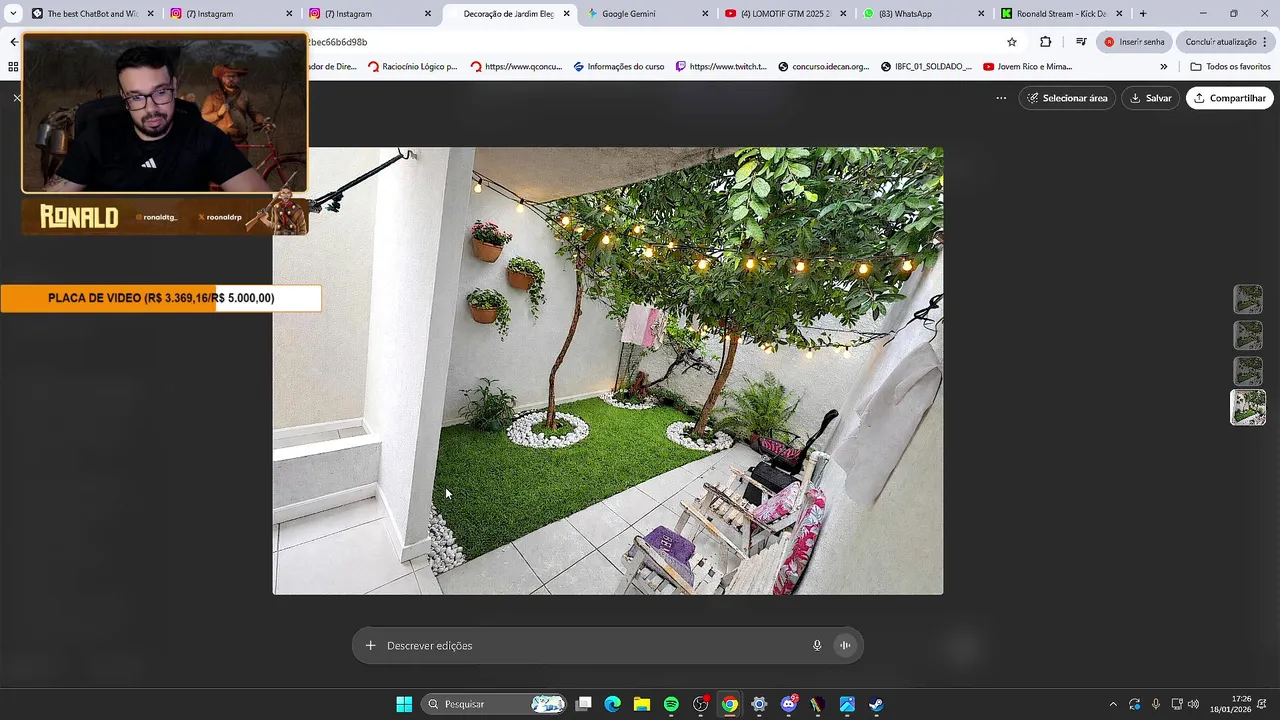Click the plus icon in edit bar
1280x720 pixels.
pos(370,645)
